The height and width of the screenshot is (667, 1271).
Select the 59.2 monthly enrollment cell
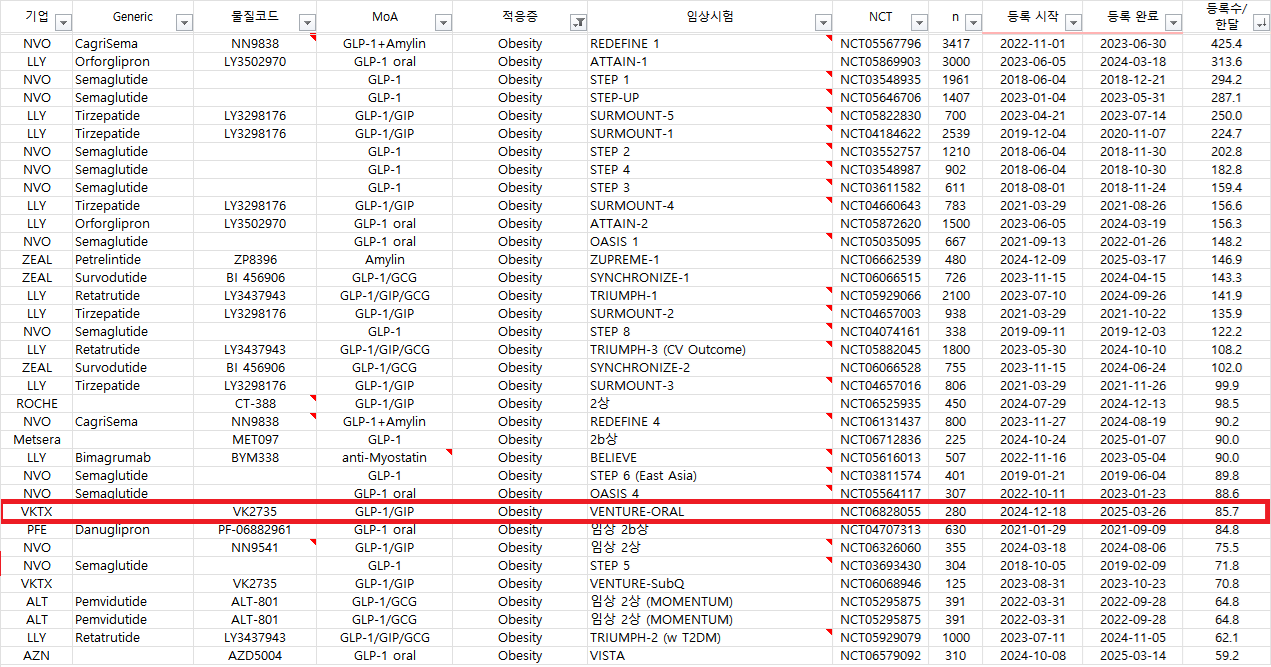click(x=1226, y=656)
